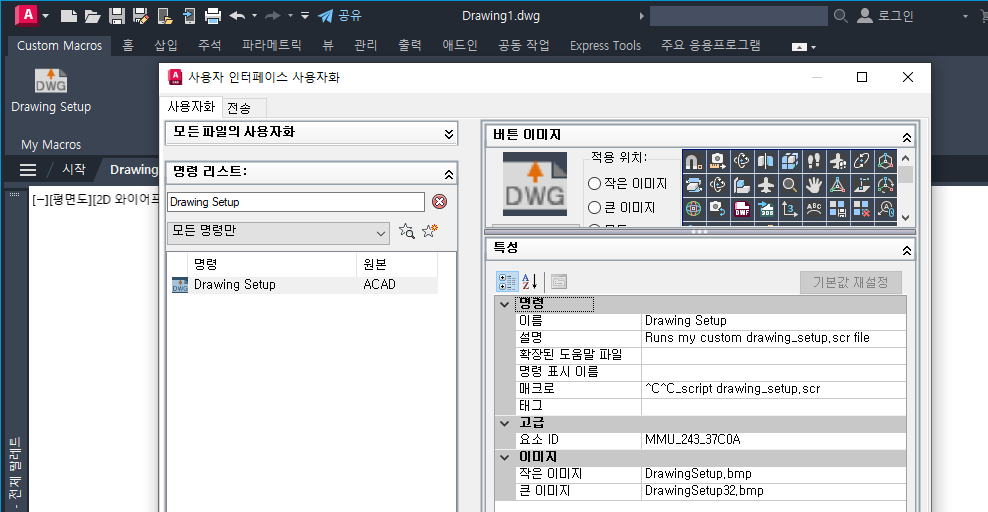
Task: Open the 출력 ribbon tab
Action: click(x=410, y=45)
